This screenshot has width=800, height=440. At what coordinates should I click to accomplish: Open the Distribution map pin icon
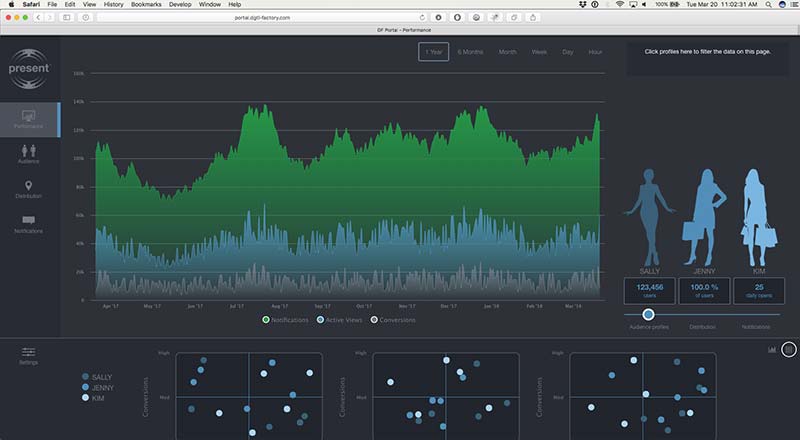[29, 186]
